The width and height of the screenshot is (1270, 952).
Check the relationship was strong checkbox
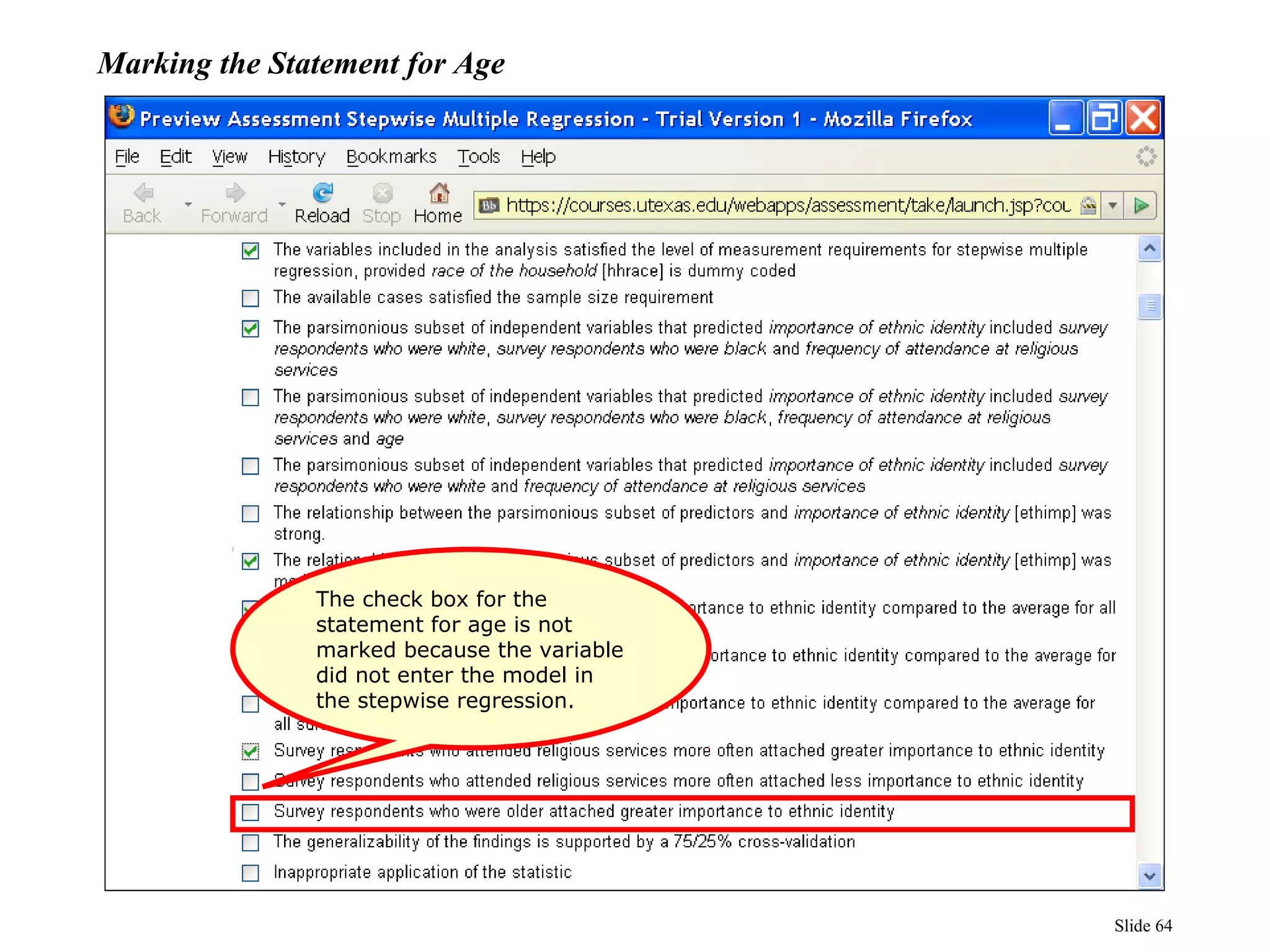pyautogui.click(x=251, y=514)
